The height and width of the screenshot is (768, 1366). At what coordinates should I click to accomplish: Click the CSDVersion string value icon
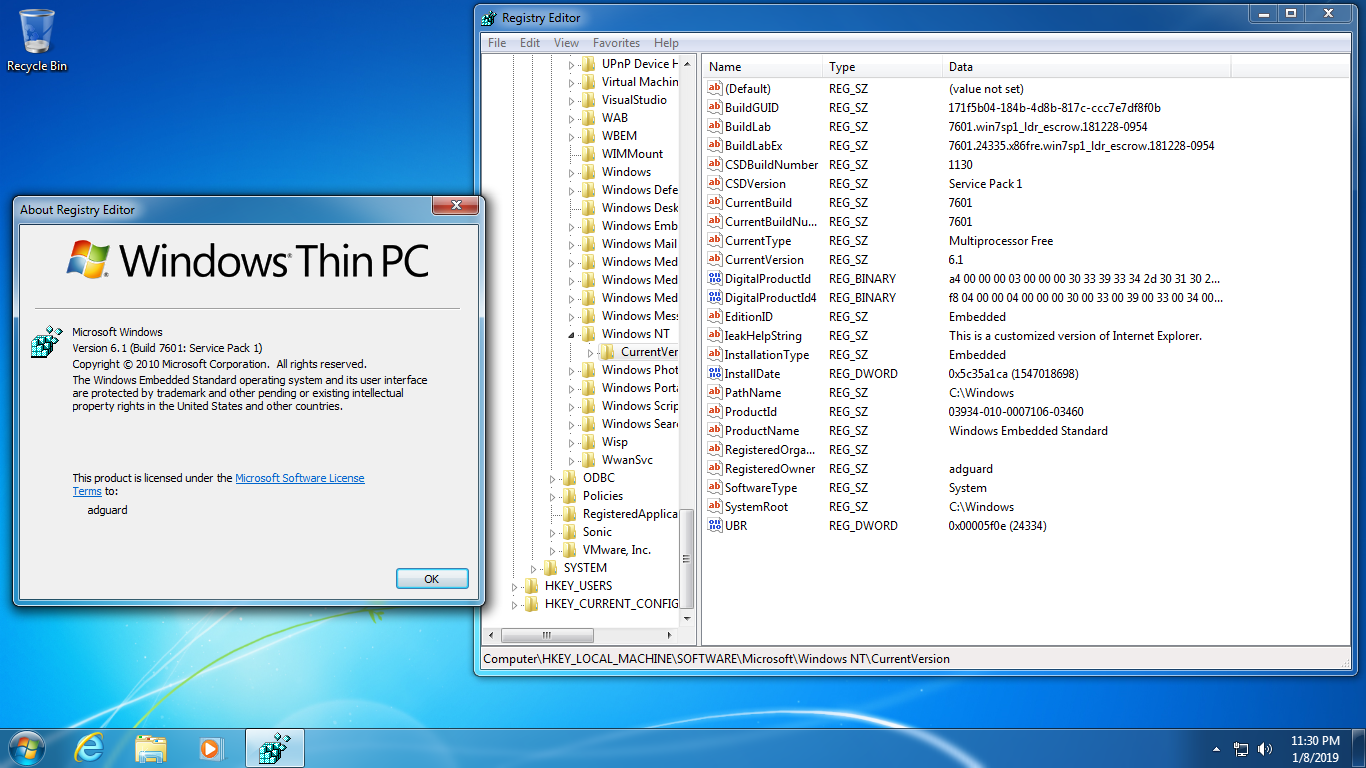[714, 184]
